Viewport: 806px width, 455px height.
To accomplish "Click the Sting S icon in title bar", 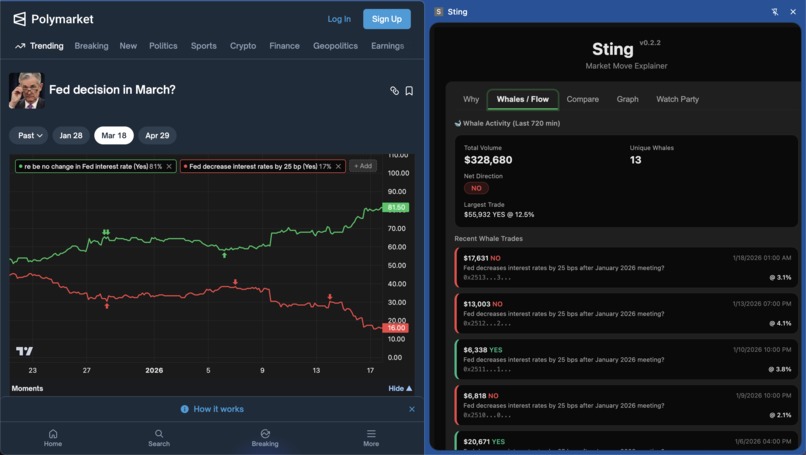I will (438, 11).
